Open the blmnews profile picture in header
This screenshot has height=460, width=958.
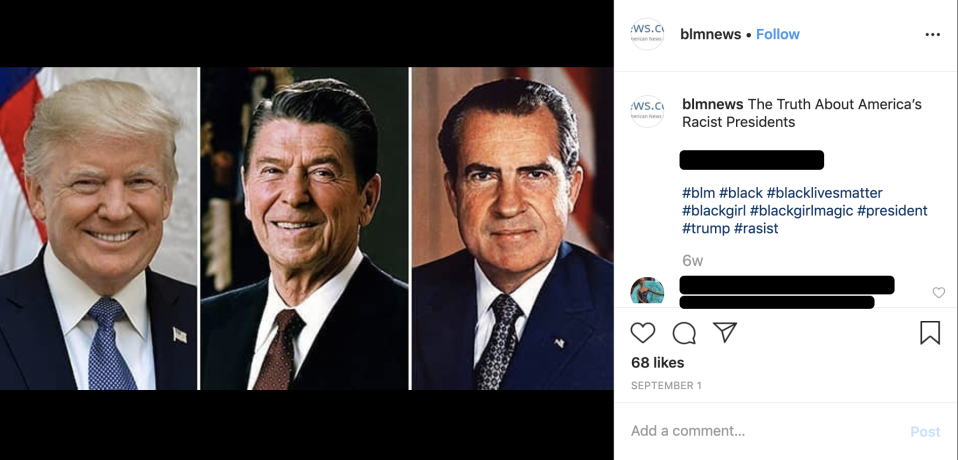point(647,34)
